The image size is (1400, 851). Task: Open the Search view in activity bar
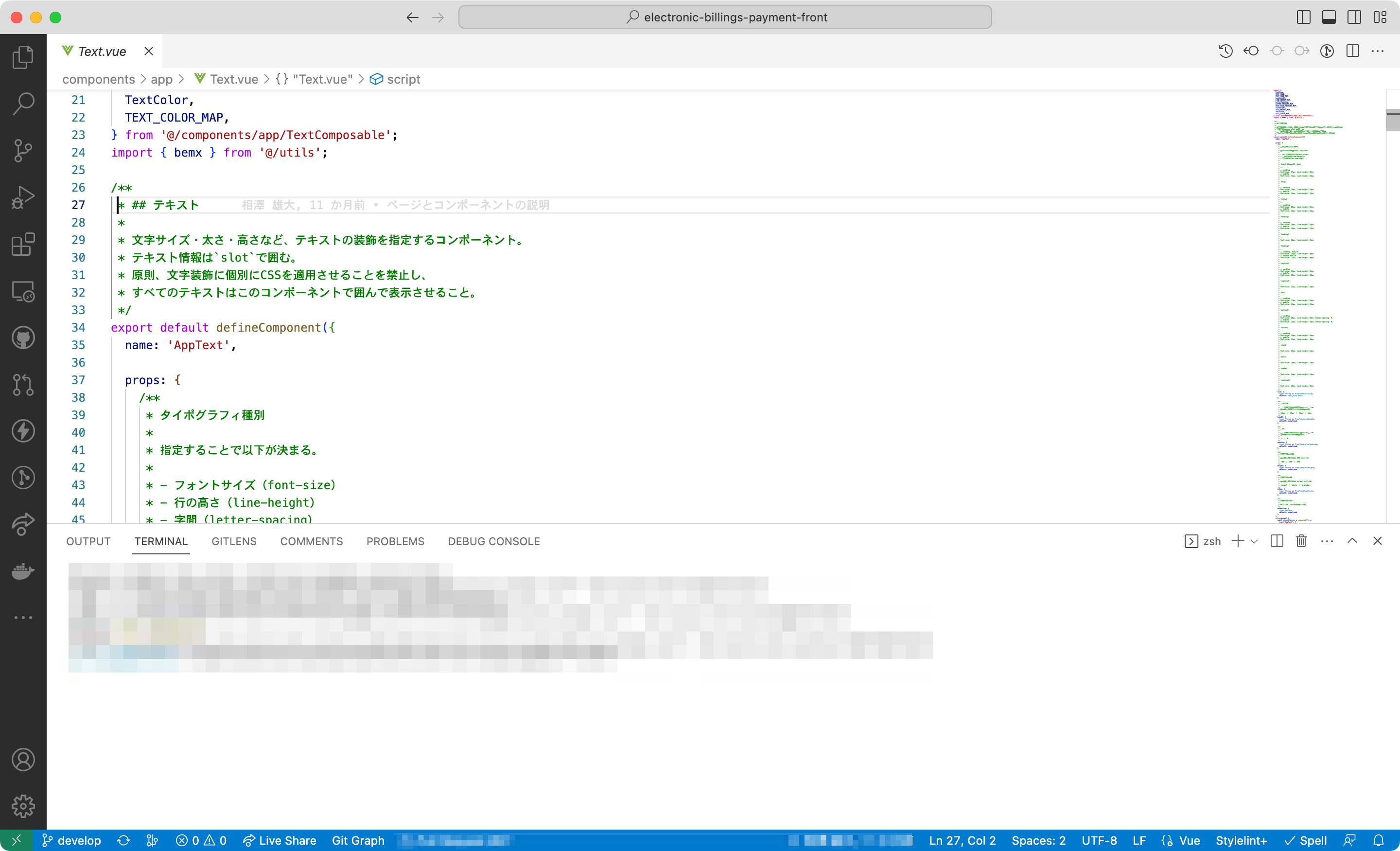23,104
